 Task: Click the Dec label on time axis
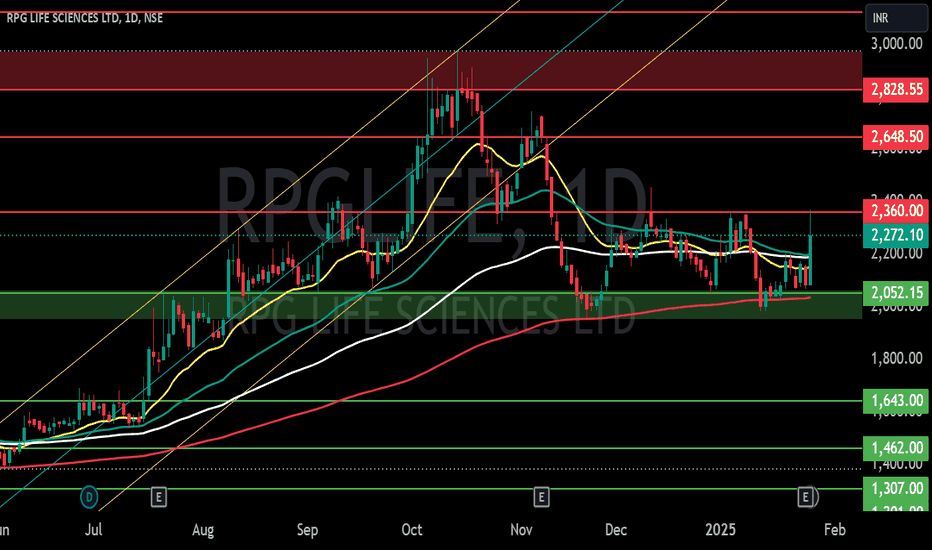pos(616,529)
